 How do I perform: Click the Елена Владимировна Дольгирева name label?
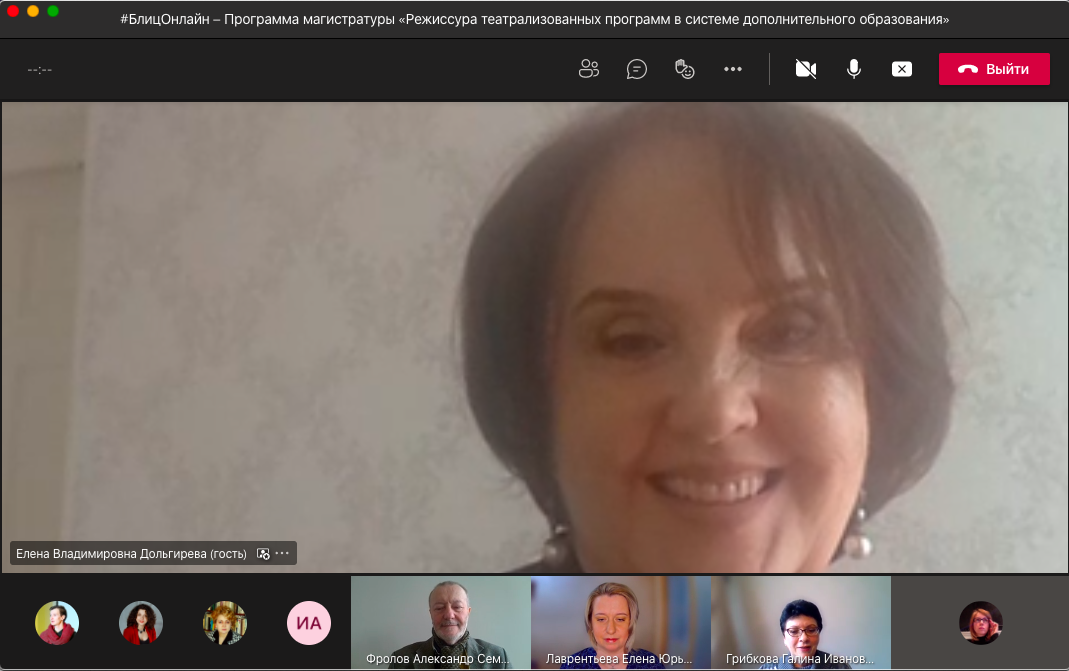[131, 553]
